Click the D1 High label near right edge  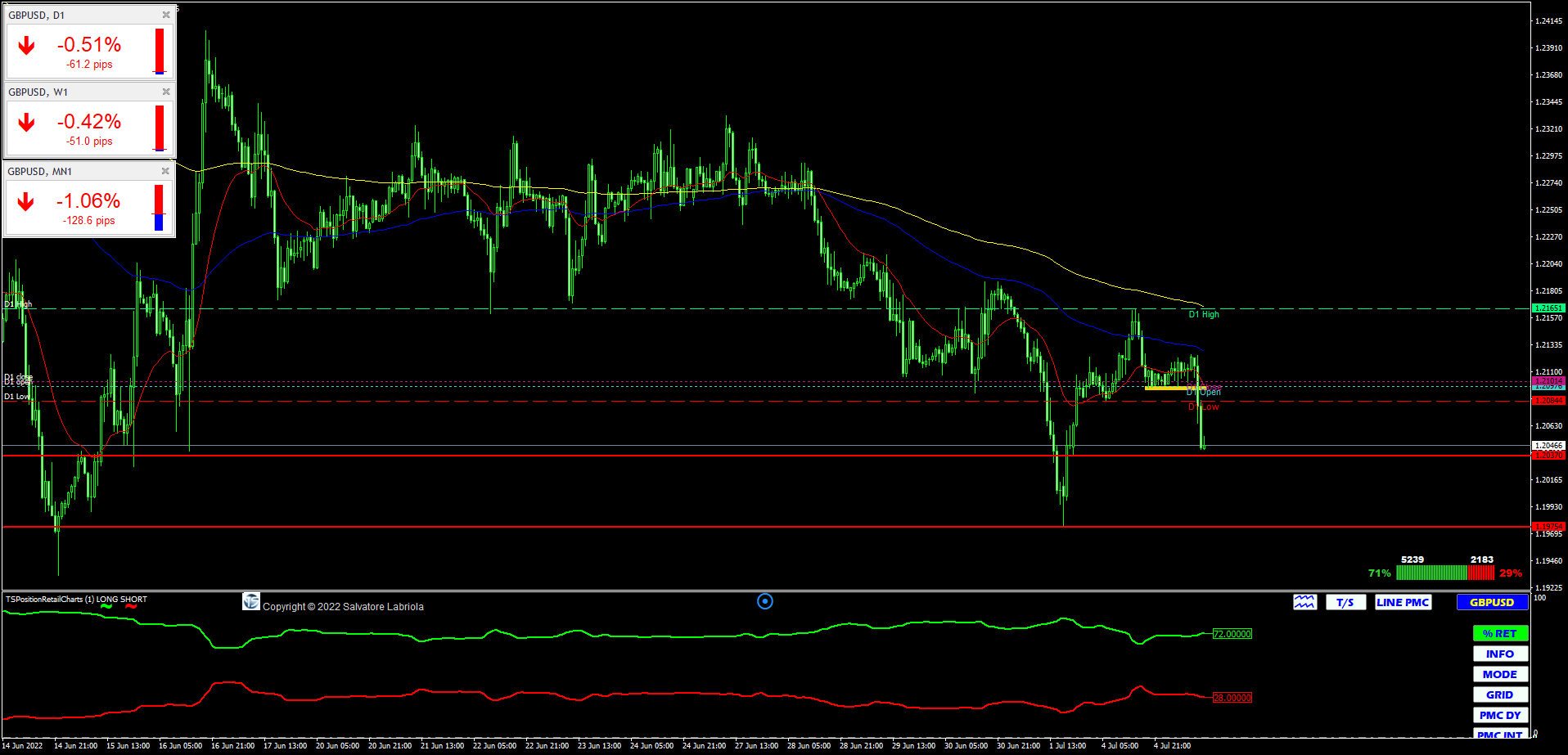coord(1204,314)
